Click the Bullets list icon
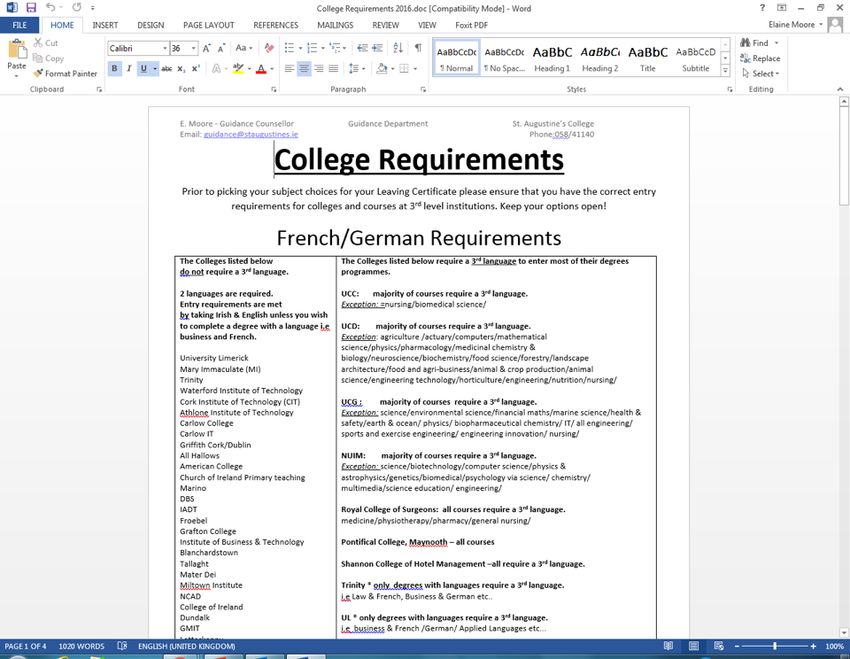 coord(289,48)
